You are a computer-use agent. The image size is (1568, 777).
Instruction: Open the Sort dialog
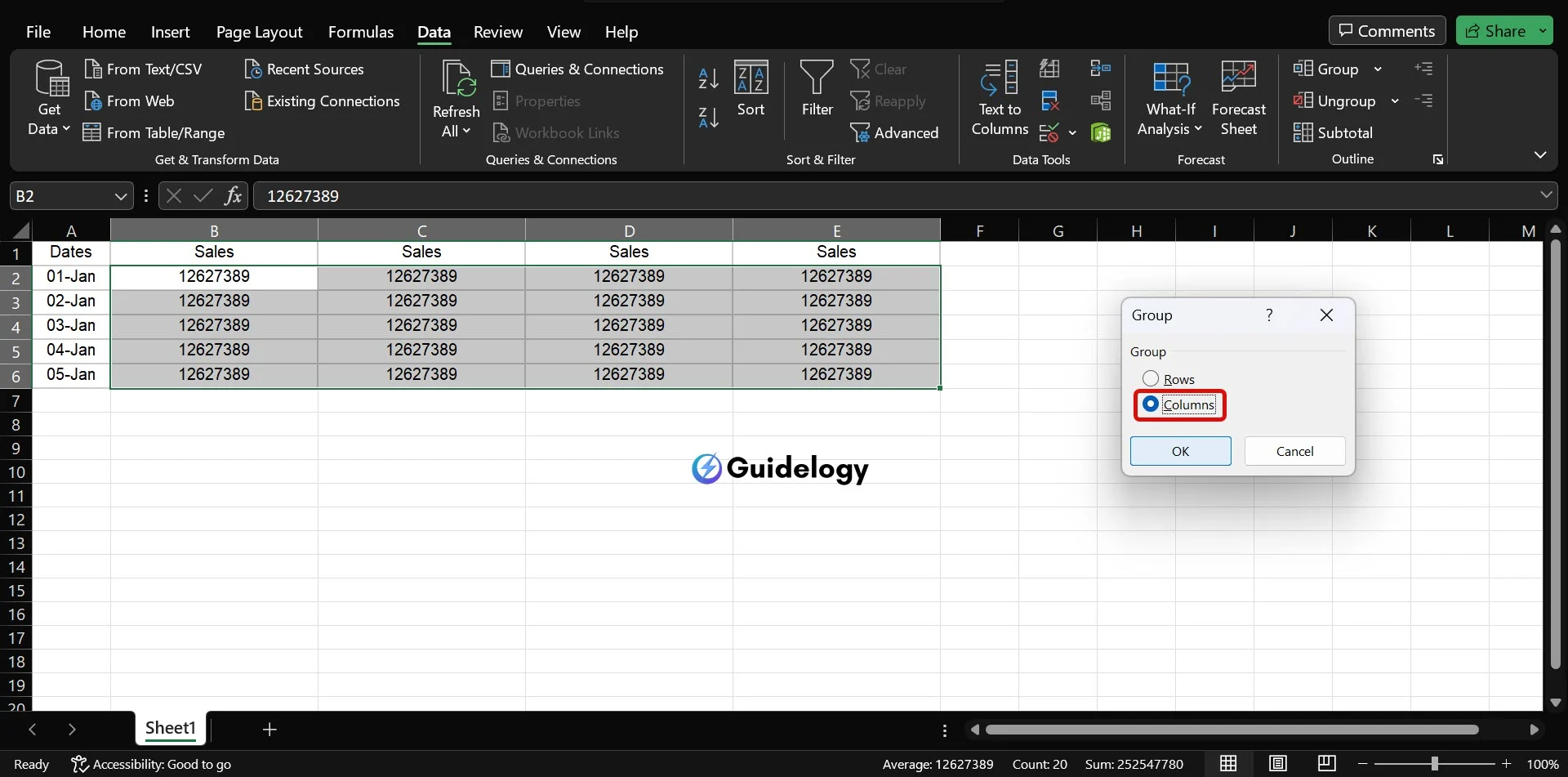751,88
